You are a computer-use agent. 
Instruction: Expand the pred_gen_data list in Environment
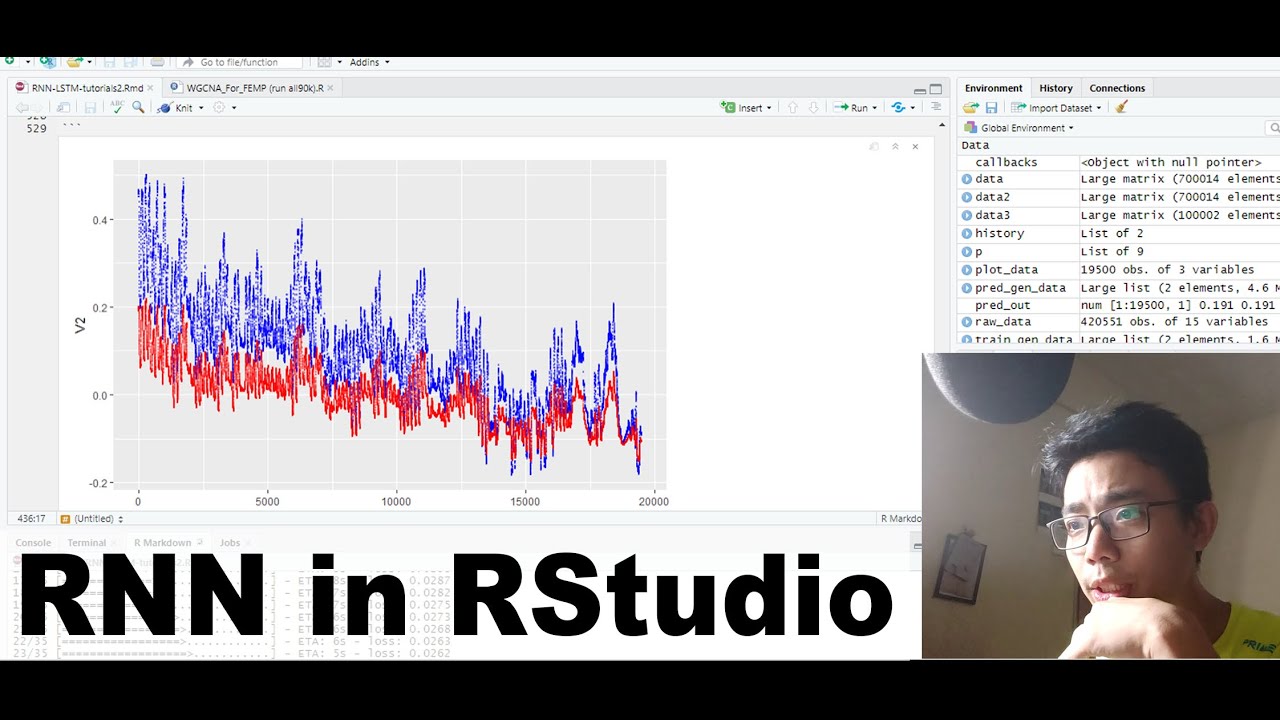coord(967,287)
